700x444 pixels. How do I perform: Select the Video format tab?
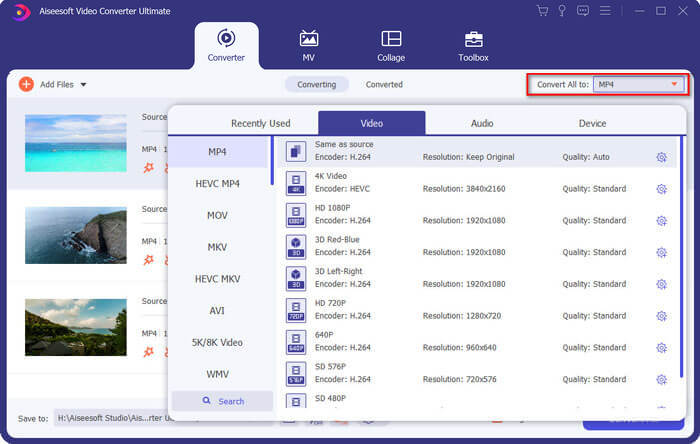coord(371,123)
